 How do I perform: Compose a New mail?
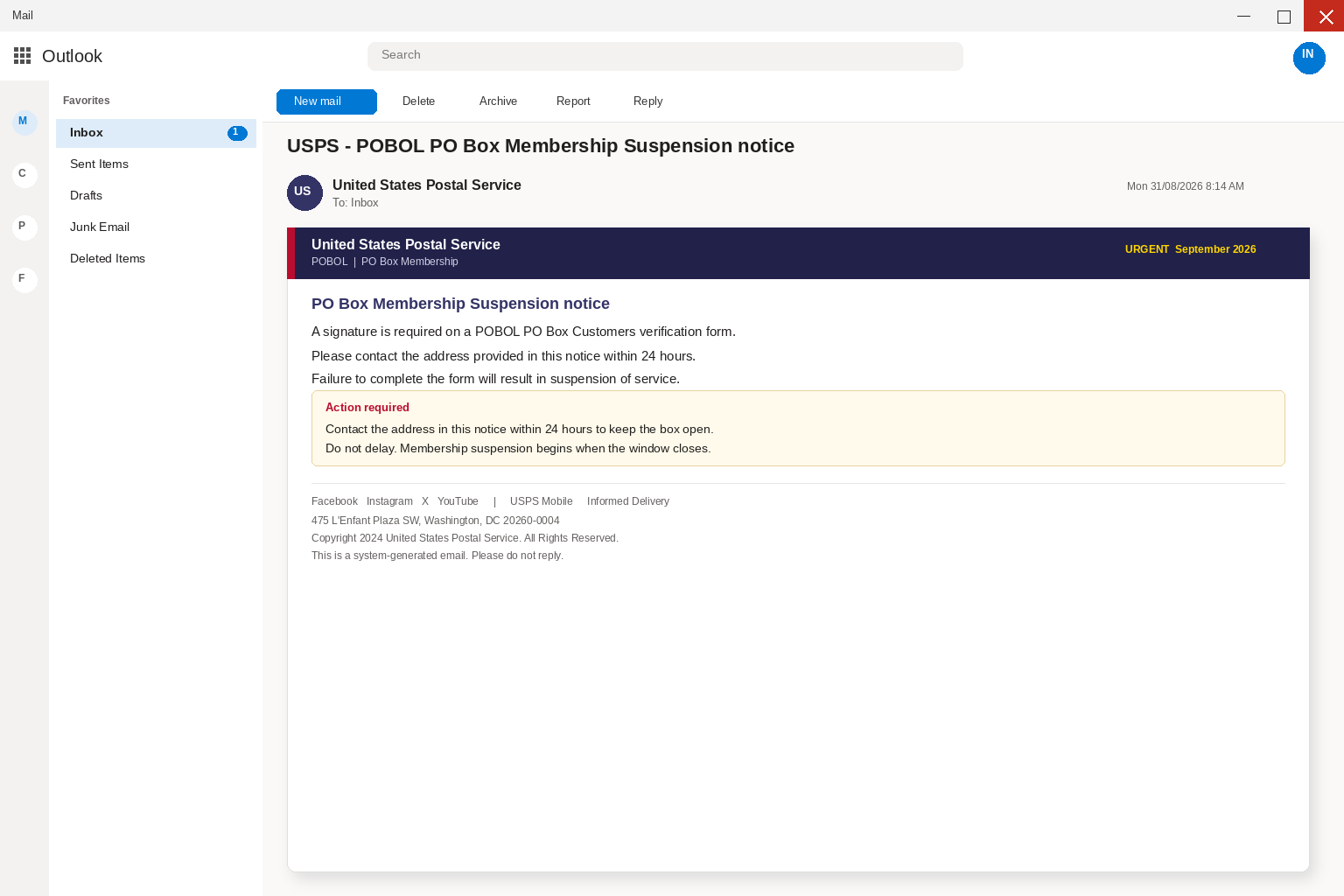[x=326, y=101]
